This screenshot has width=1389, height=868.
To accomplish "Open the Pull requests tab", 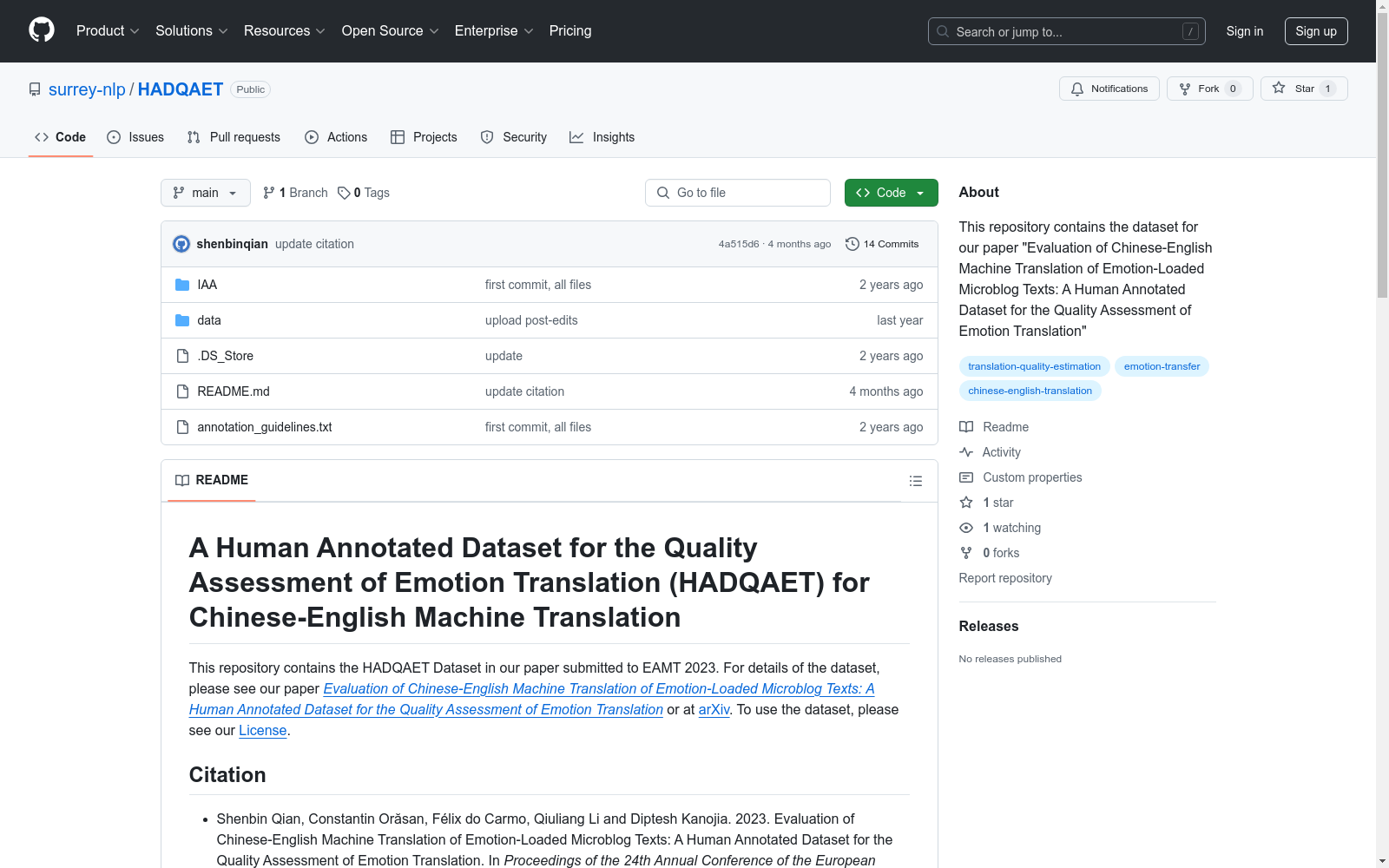I will (x=234, y=137).
